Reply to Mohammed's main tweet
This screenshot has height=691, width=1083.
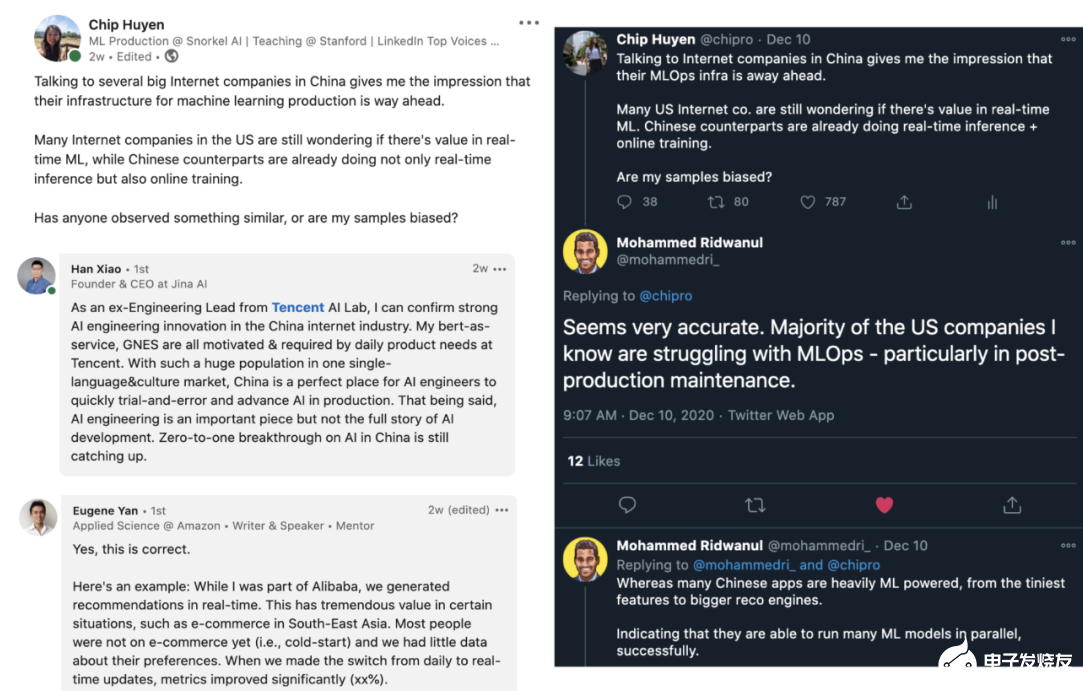pos(627,505)
